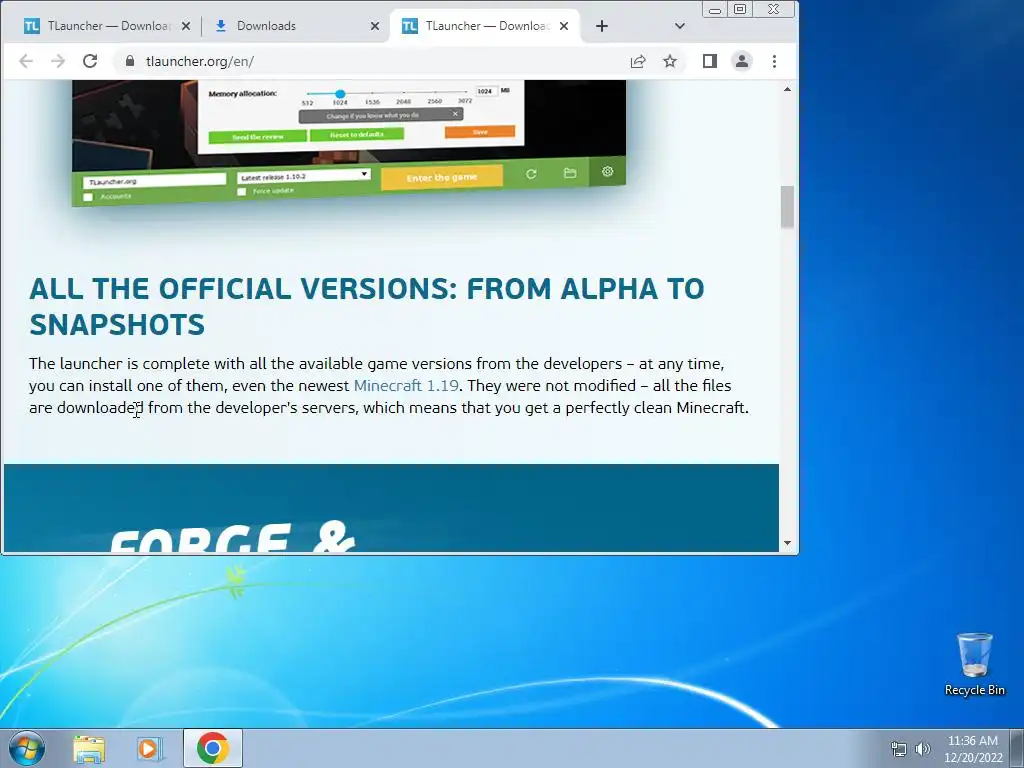The height and width of the screenshot is (768, 1024).
Task: Open a new tab with the plus button
Action: [x=602, y=26]
